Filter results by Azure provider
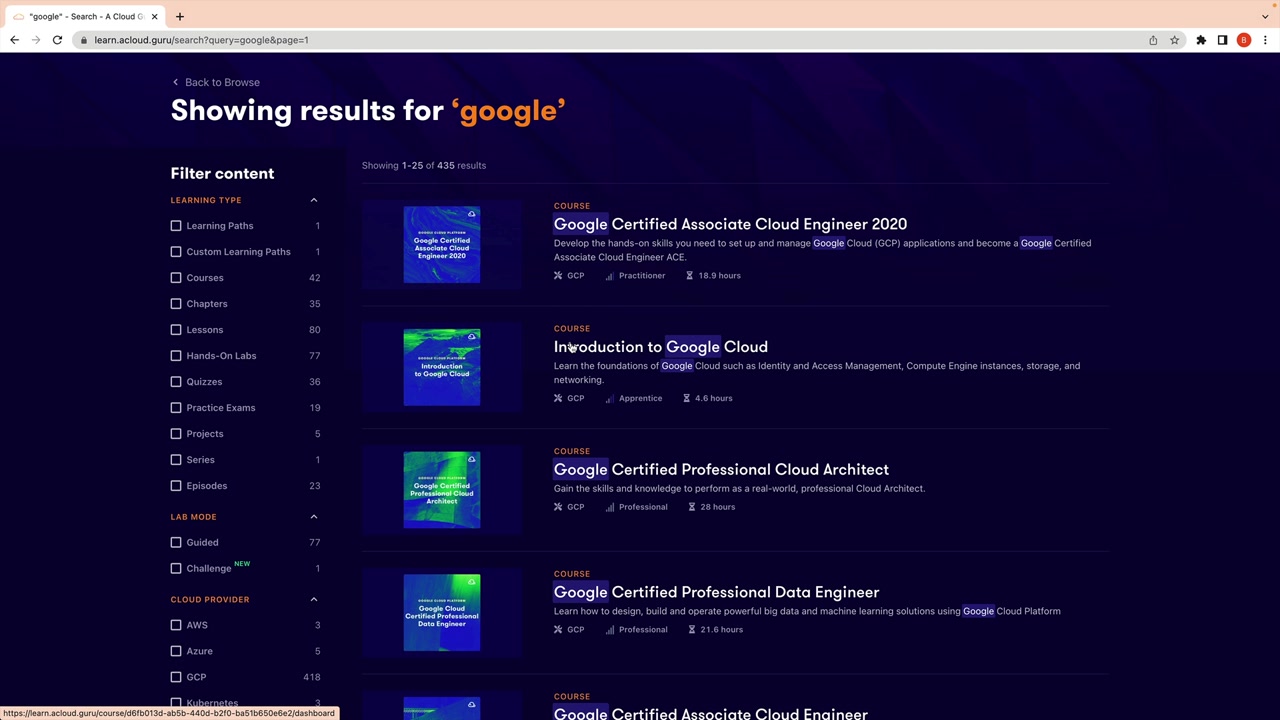This screenshot has width=1280, height=720. [176, 651]
